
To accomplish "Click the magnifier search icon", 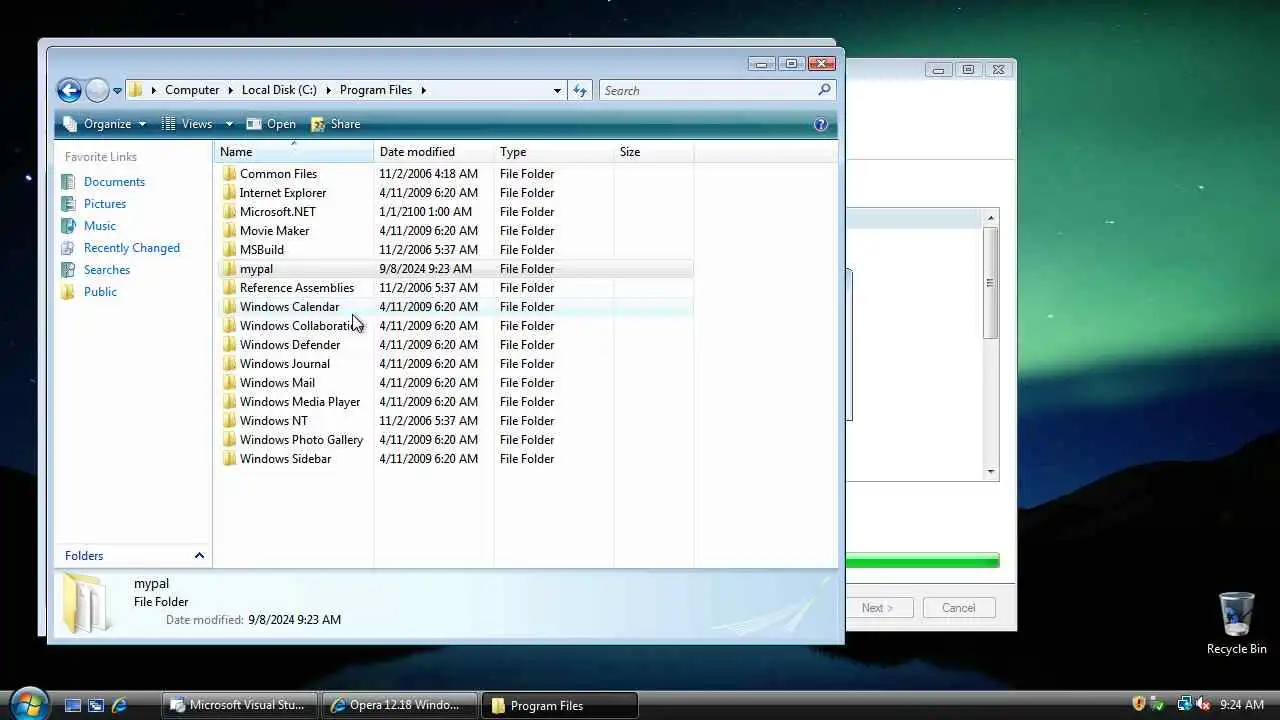I will point(824,90).
